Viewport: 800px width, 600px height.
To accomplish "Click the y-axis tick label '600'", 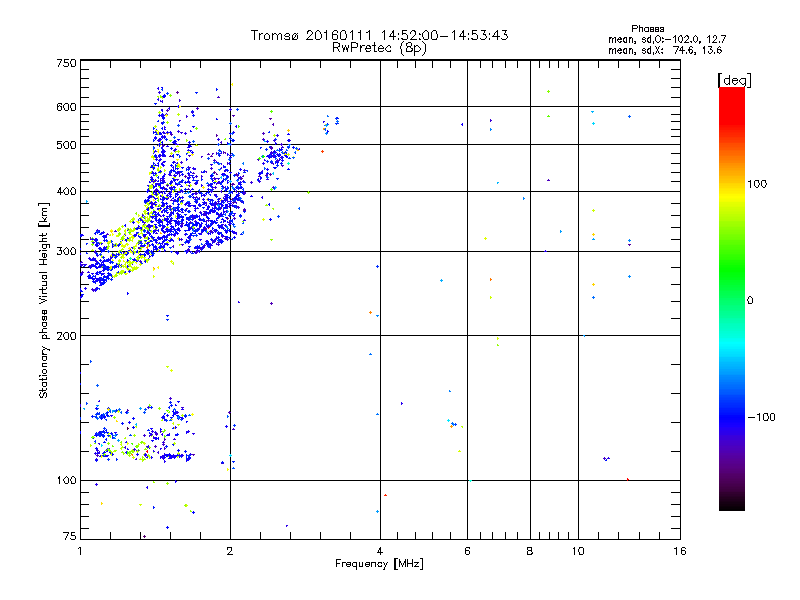I will coord(66,107).
